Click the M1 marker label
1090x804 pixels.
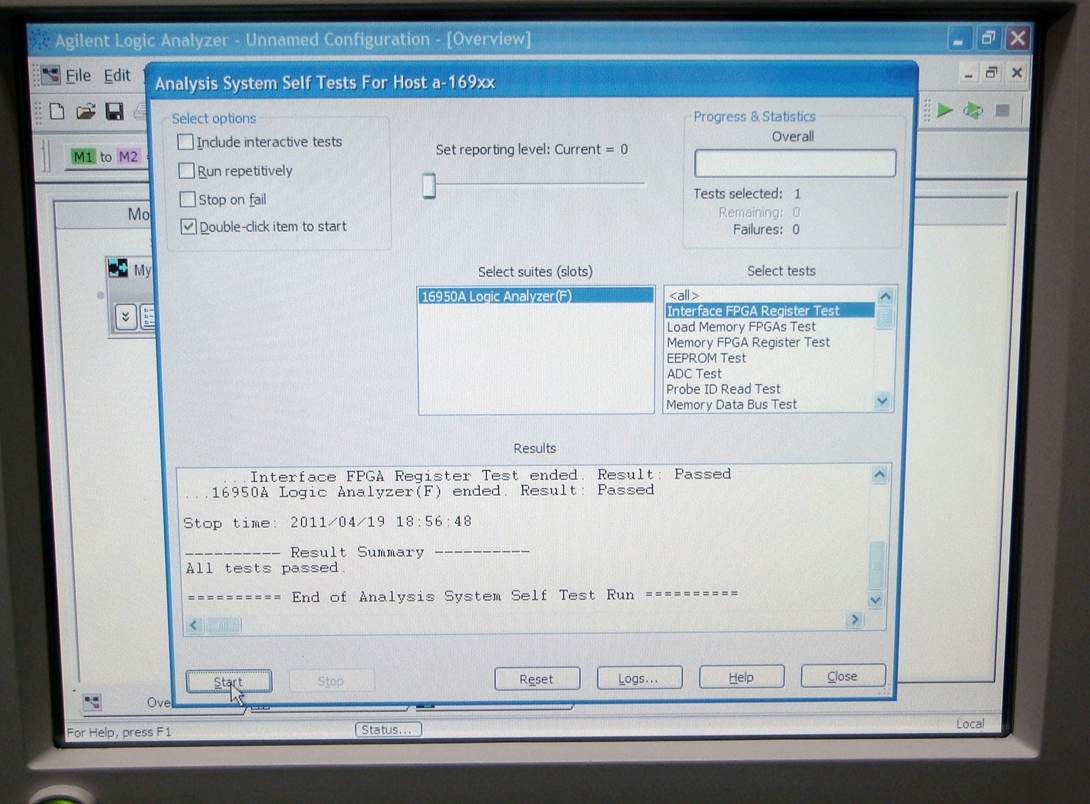(83, 157)
